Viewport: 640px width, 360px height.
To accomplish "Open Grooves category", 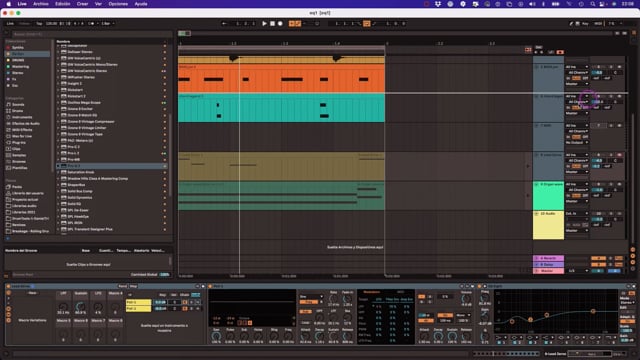I will (19, 162).
